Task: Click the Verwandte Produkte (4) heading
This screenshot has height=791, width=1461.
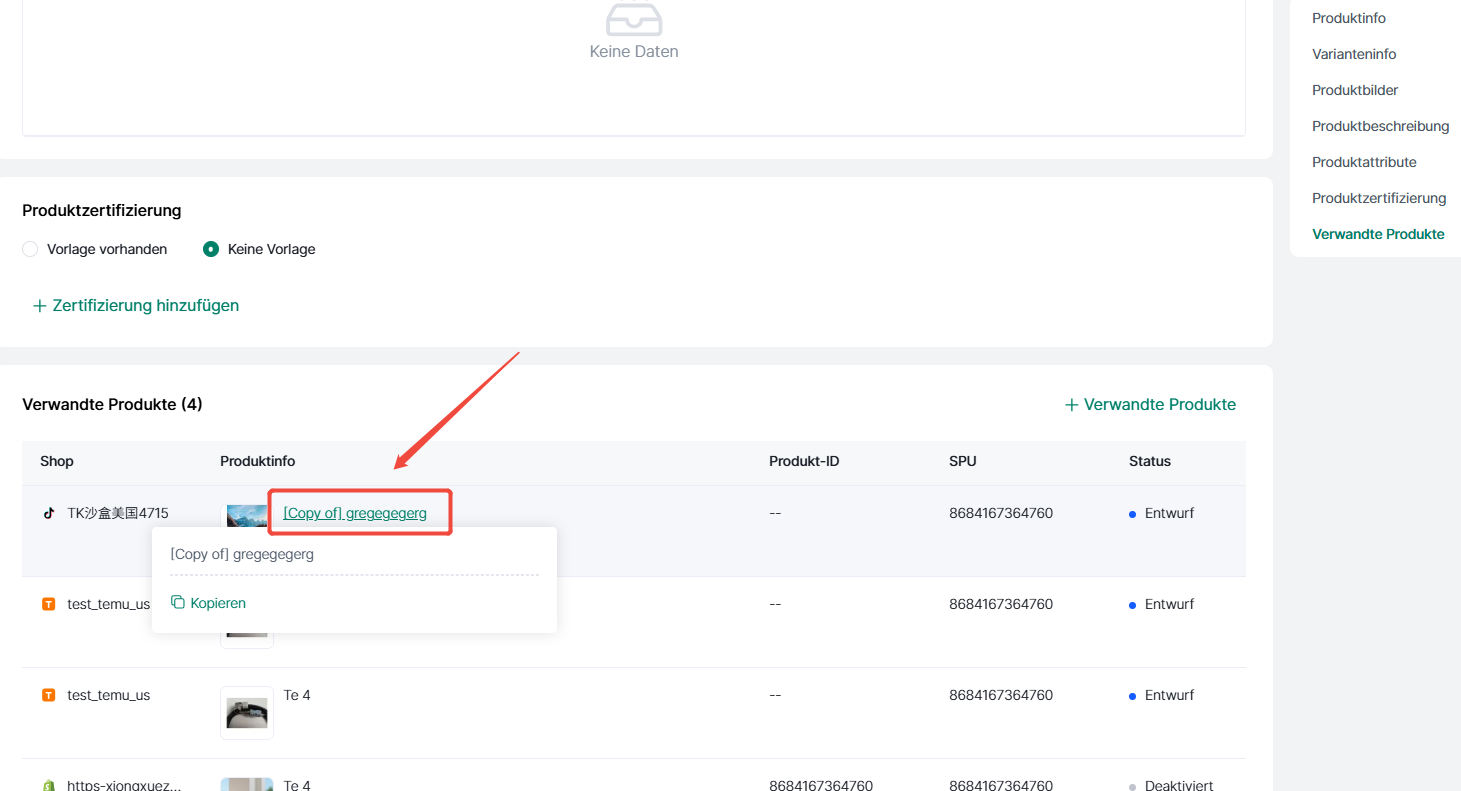Action: coord(112,404)
